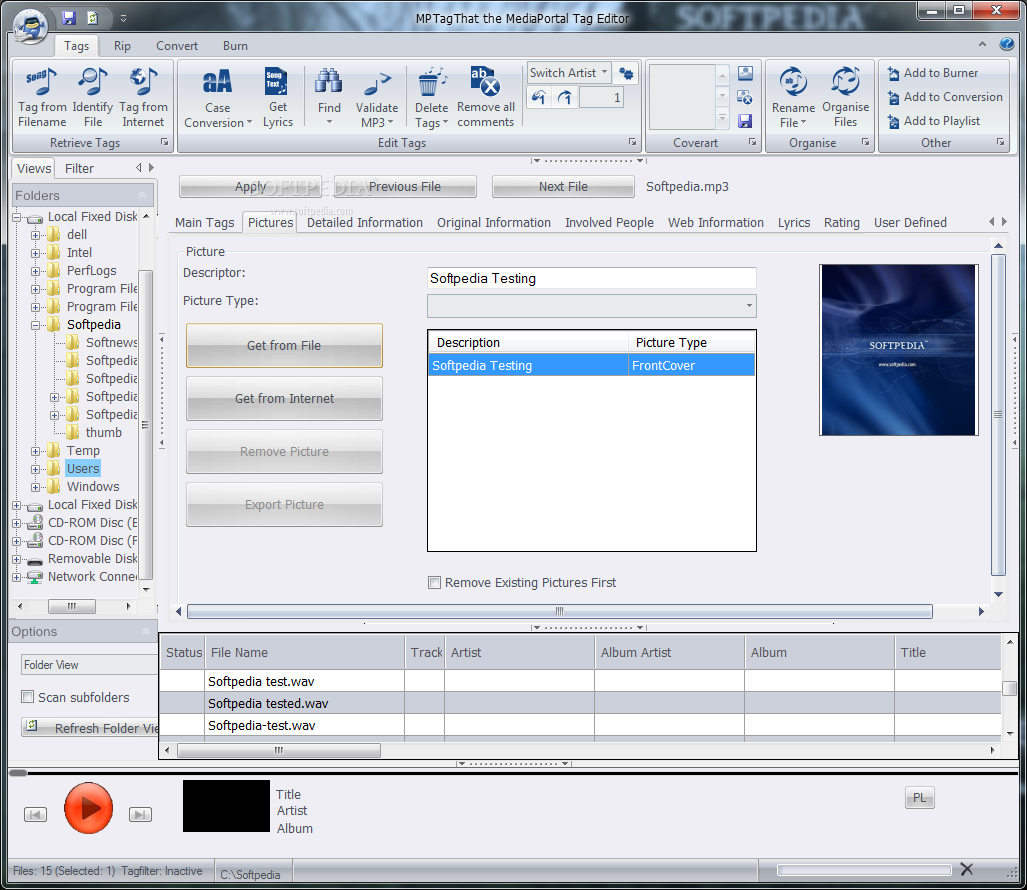Play the selected track

point(88,808)
